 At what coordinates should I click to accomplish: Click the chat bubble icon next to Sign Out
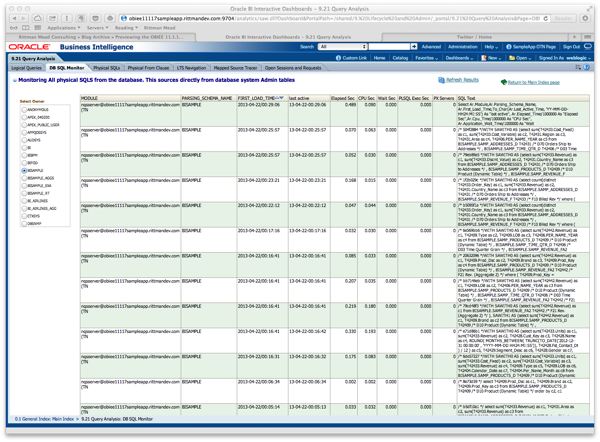[587, 46]
